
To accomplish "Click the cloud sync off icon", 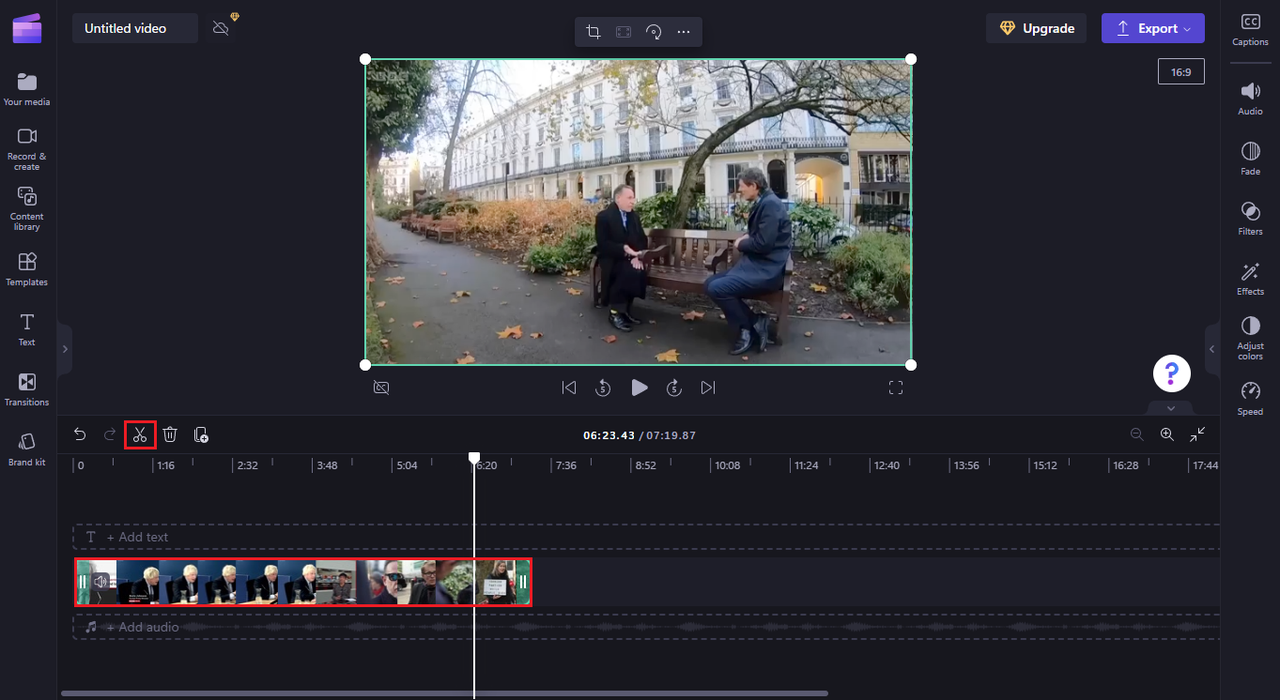I will (x=221, y=28).
